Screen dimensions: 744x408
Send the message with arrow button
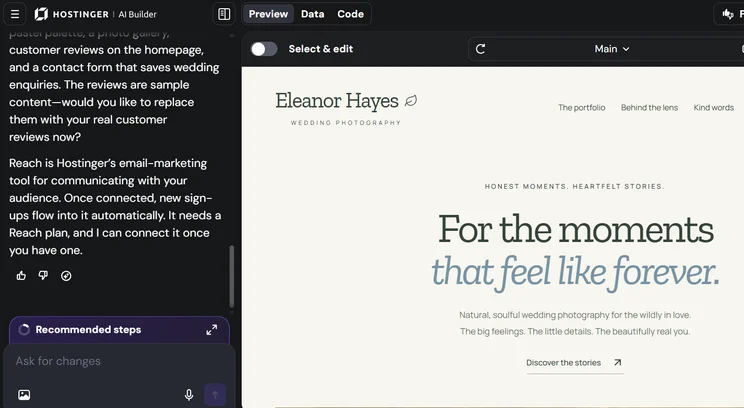[215, 395]
